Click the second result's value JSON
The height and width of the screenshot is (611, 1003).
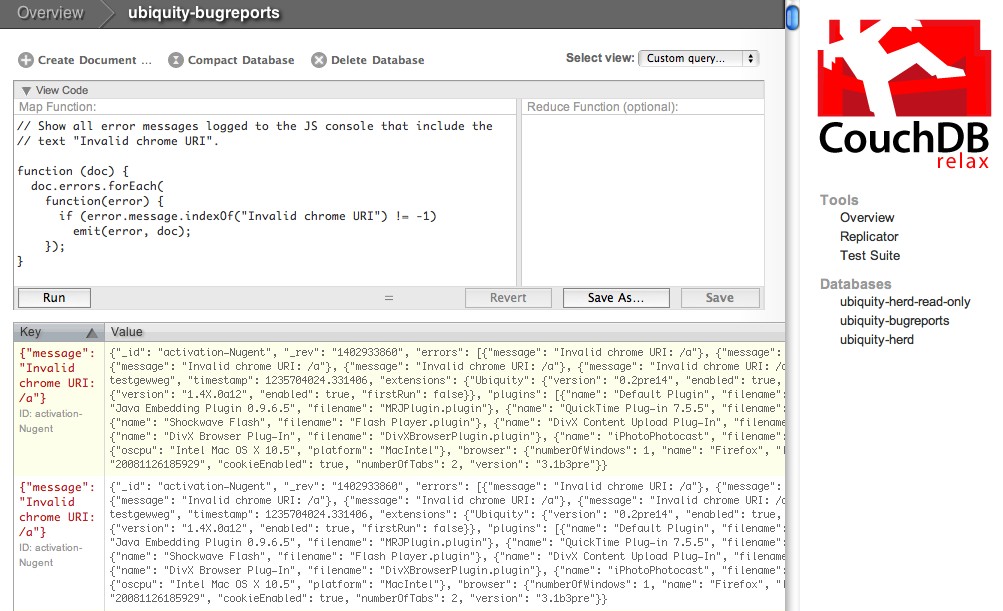click(x=446, y=543)
